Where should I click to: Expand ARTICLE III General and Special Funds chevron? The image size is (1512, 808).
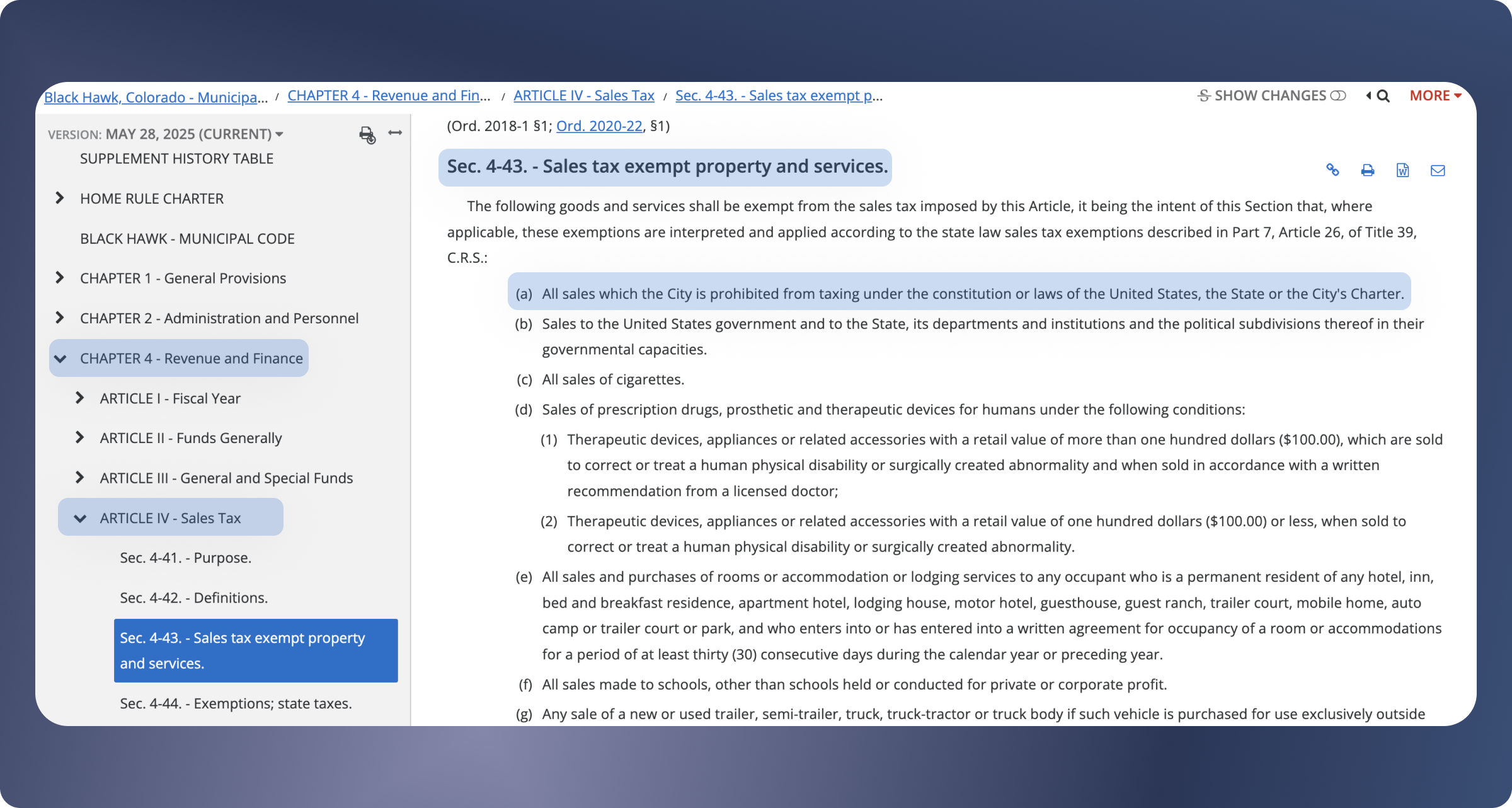[x=79, y=478]
